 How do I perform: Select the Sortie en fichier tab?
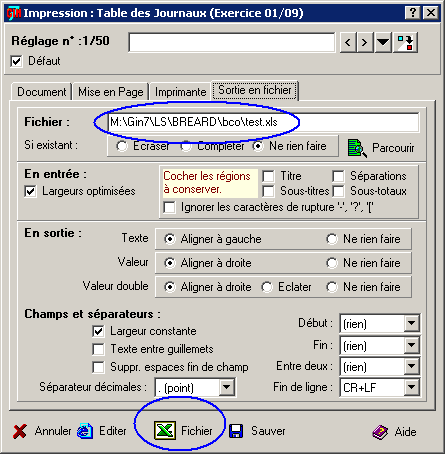tap(255, 90)
